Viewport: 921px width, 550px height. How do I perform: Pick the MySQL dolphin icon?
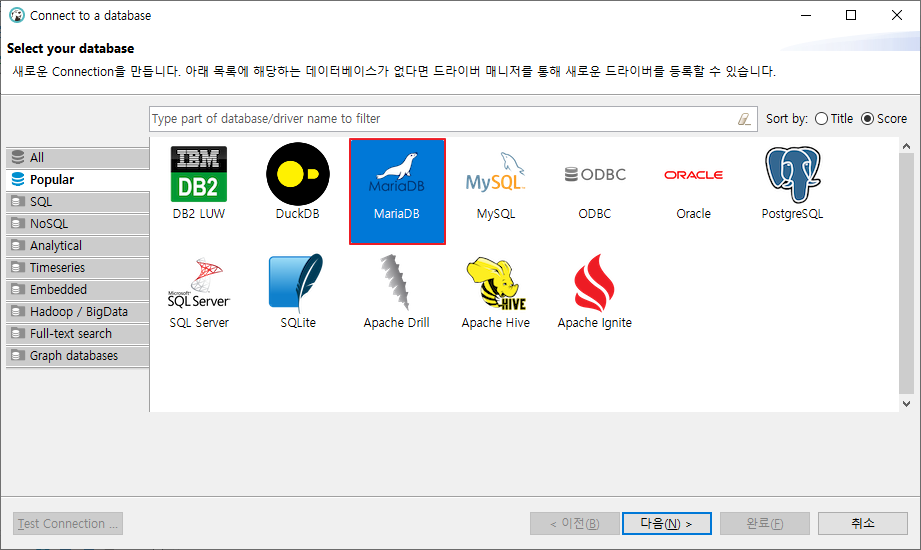(496, 173)
